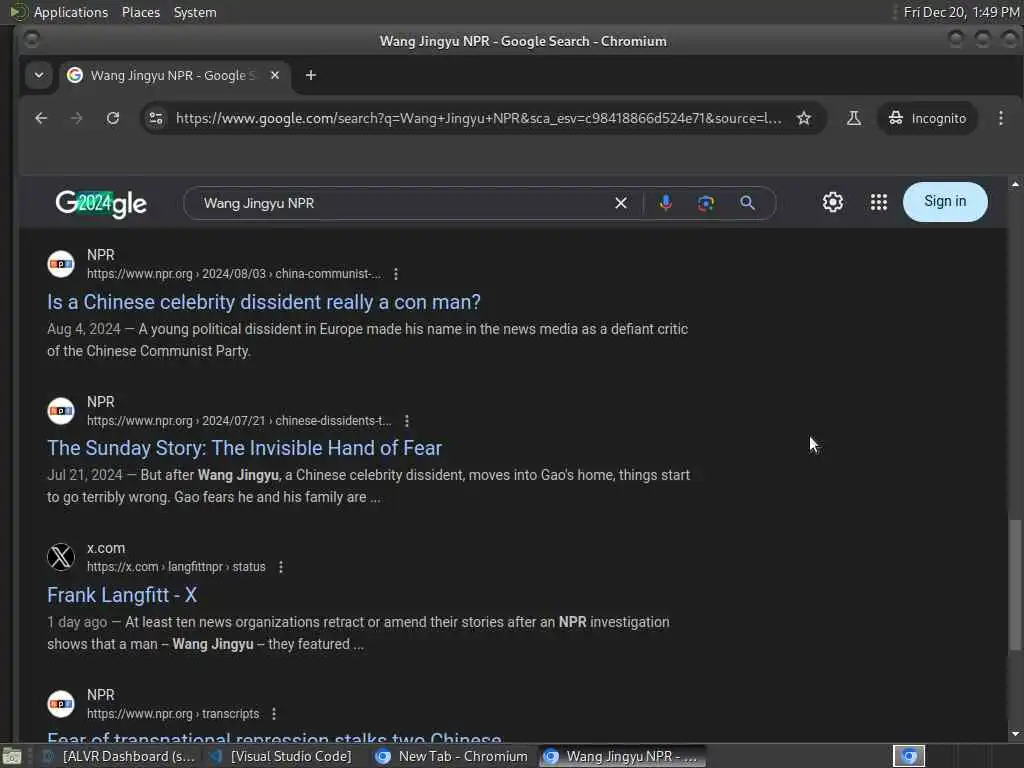The width and height of the screenshot is (1024, 768).
Task: Click the clock showing Fri Dec 20
Action: (961, 12)
